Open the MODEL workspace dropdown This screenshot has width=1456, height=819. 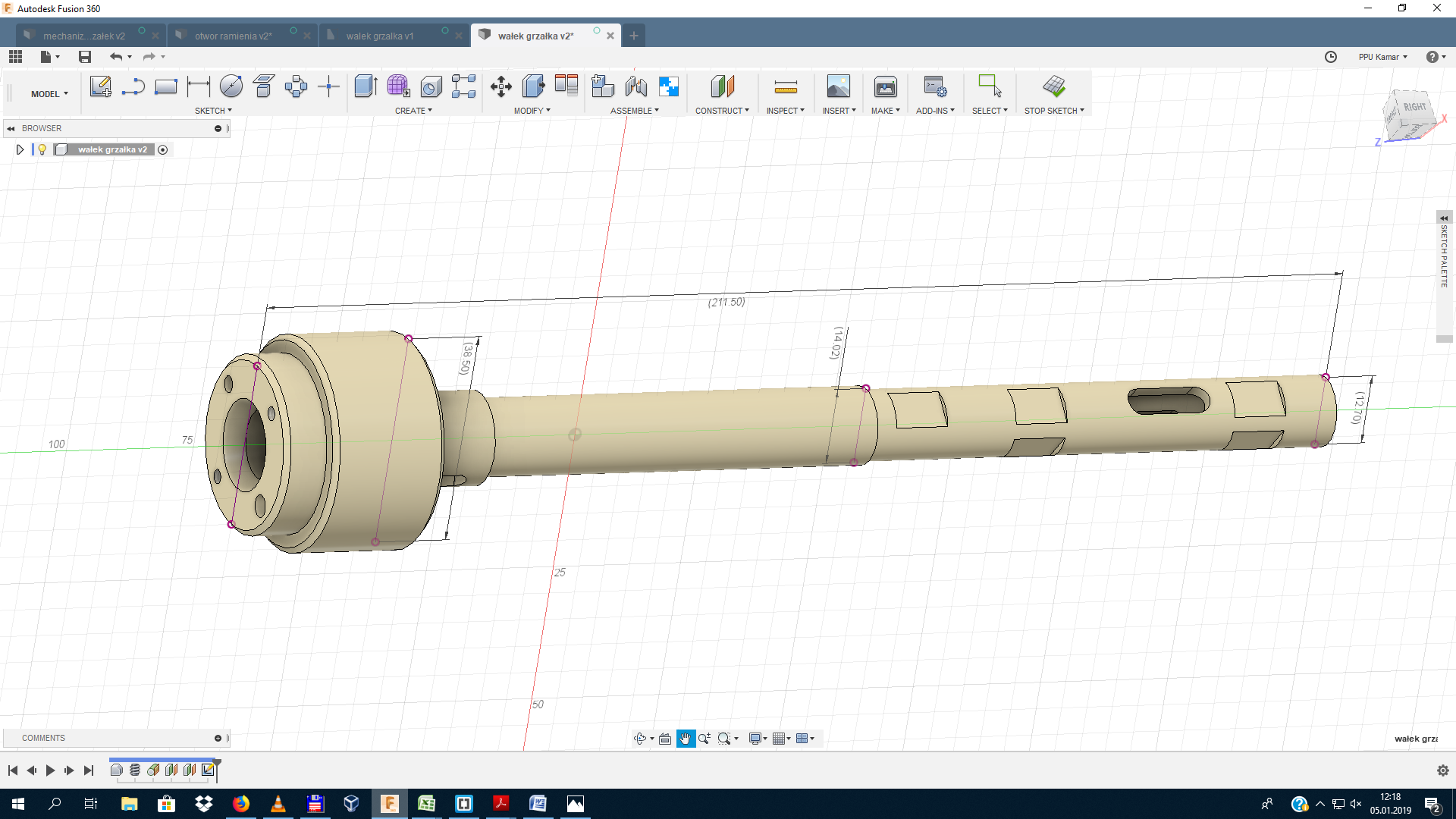[49, 94]
